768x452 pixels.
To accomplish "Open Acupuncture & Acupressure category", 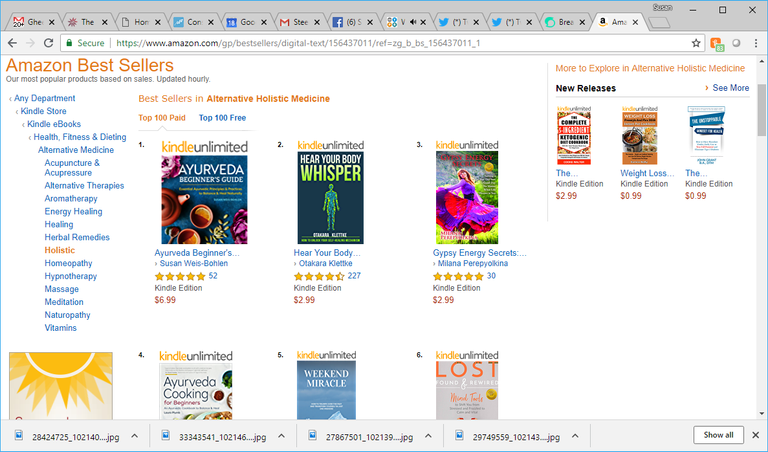I will point(72,168).
